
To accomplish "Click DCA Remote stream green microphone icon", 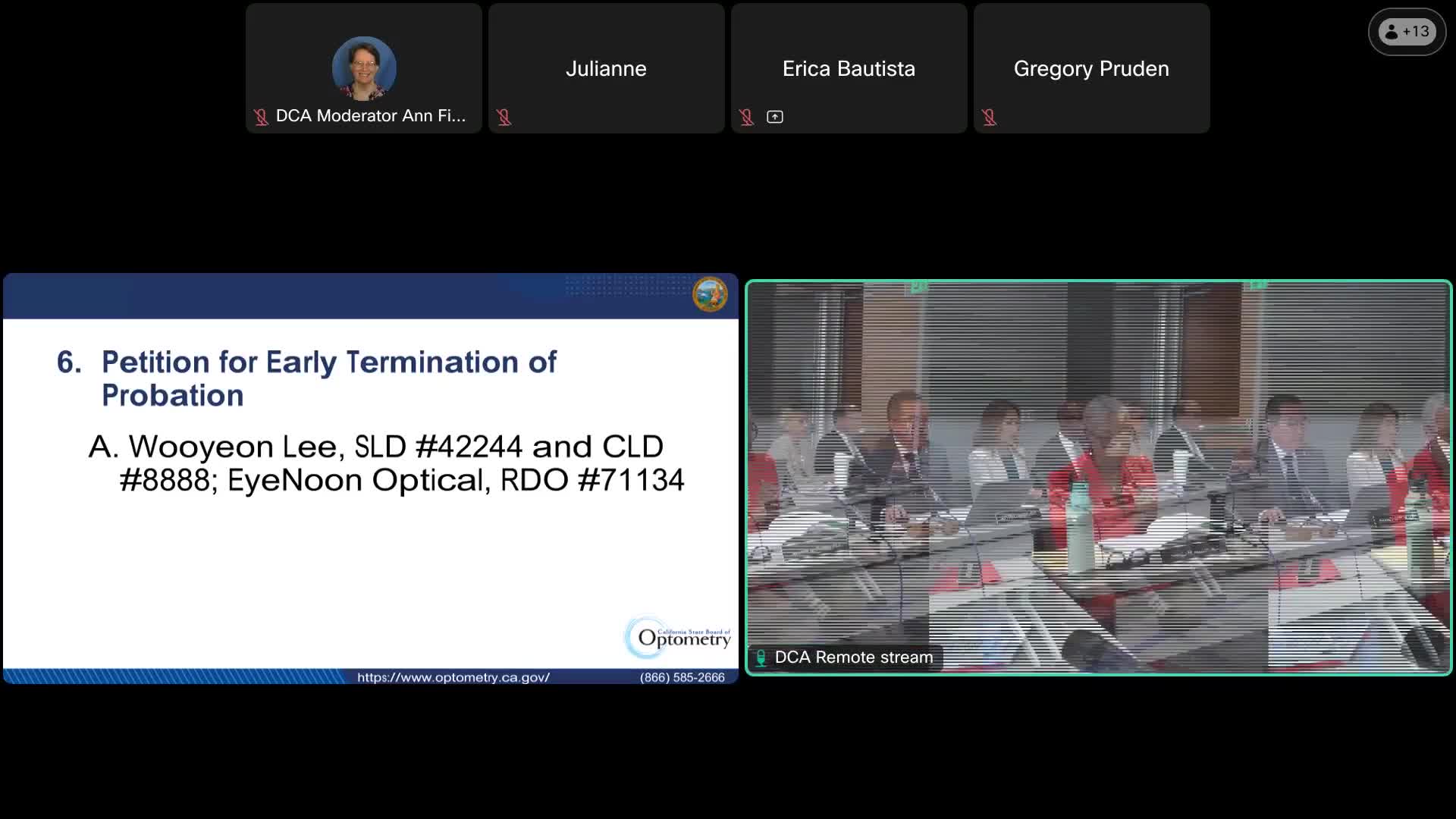I will (761, 657).
